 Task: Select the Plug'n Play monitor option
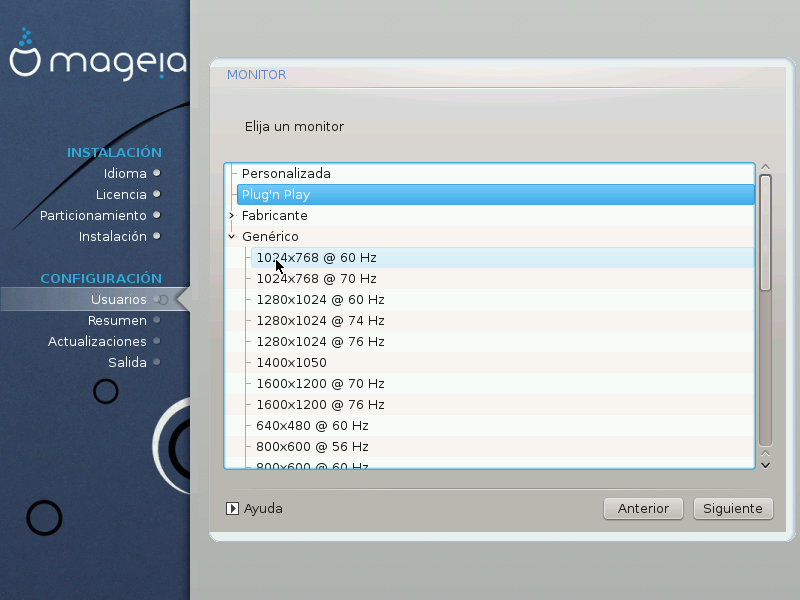point(495,194)
